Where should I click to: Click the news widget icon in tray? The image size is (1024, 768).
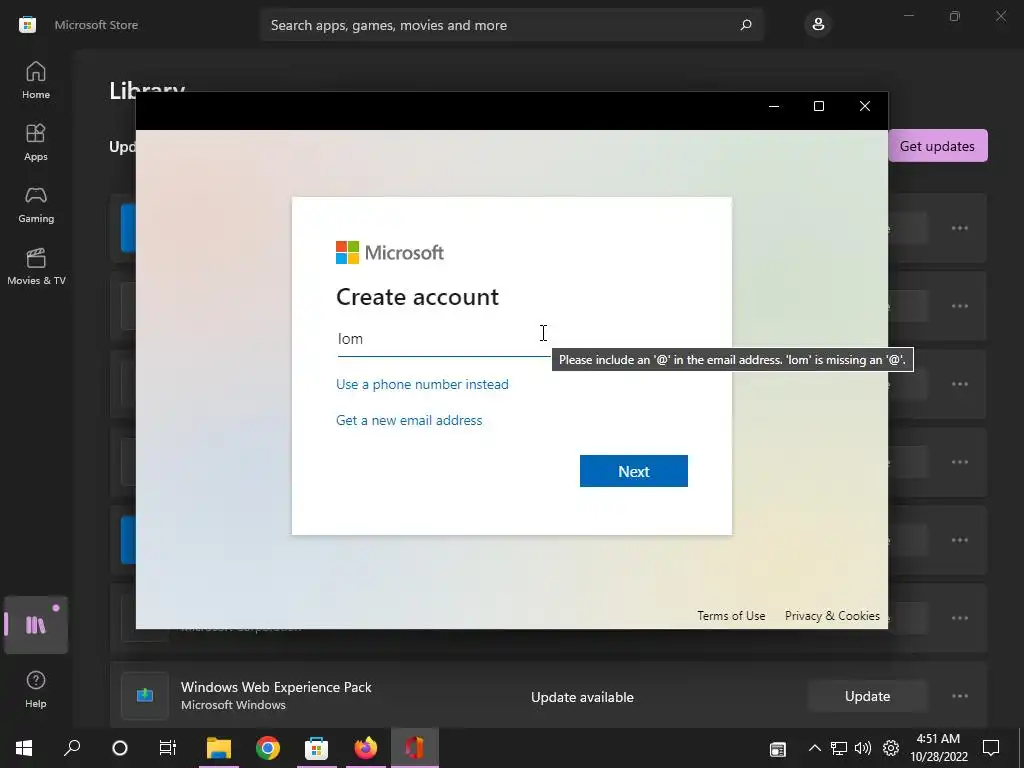[x=778, y=749]
